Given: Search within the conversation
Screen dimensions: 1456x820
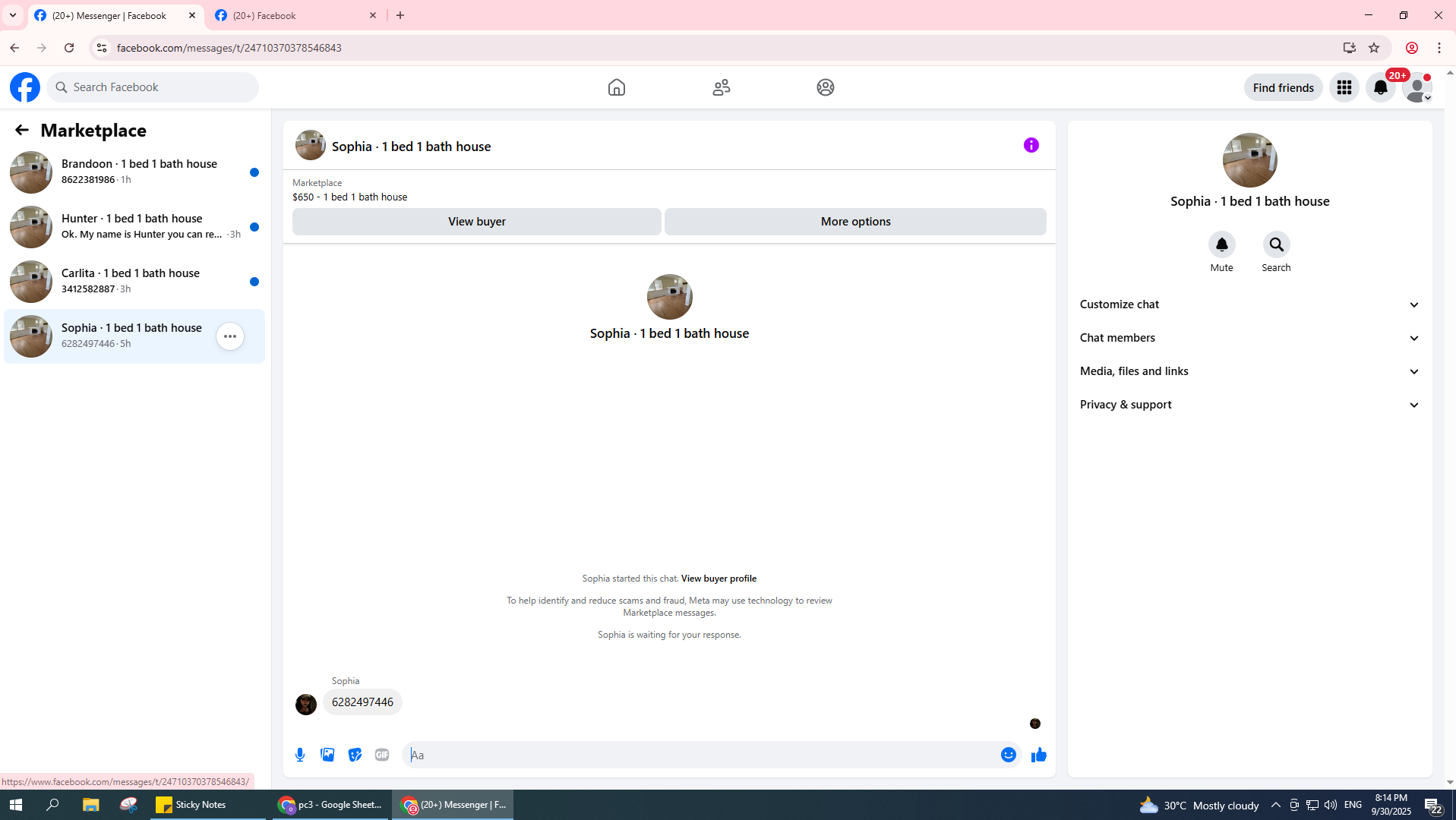Looking at the screenshot, I should point(1276,244).
